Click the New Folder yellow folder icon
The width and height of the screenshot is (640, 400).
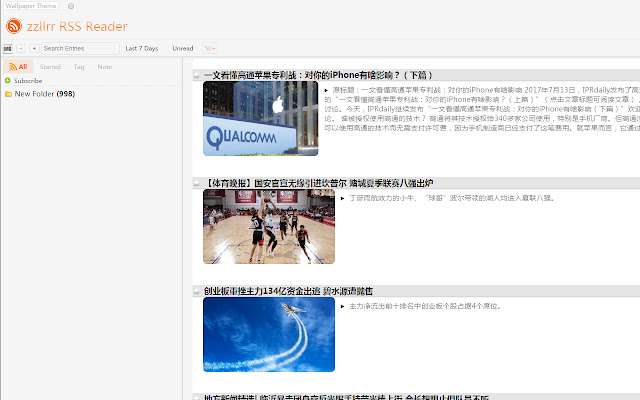[8, 94]
